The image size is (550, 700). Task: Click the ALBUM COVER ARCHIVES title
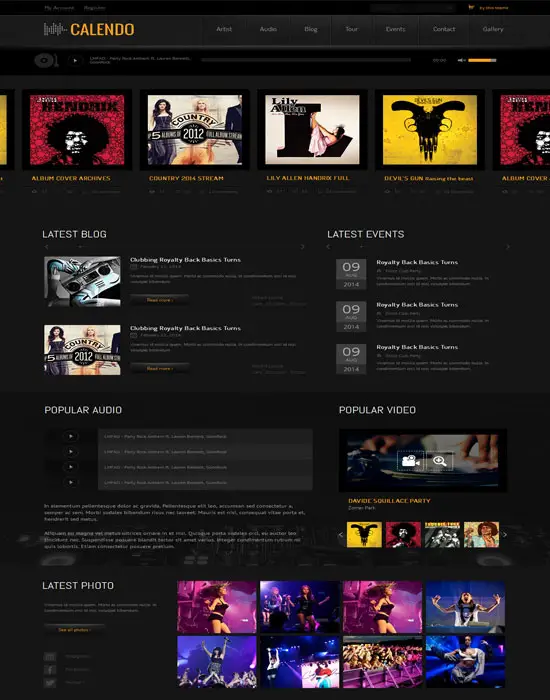point(71,178)
